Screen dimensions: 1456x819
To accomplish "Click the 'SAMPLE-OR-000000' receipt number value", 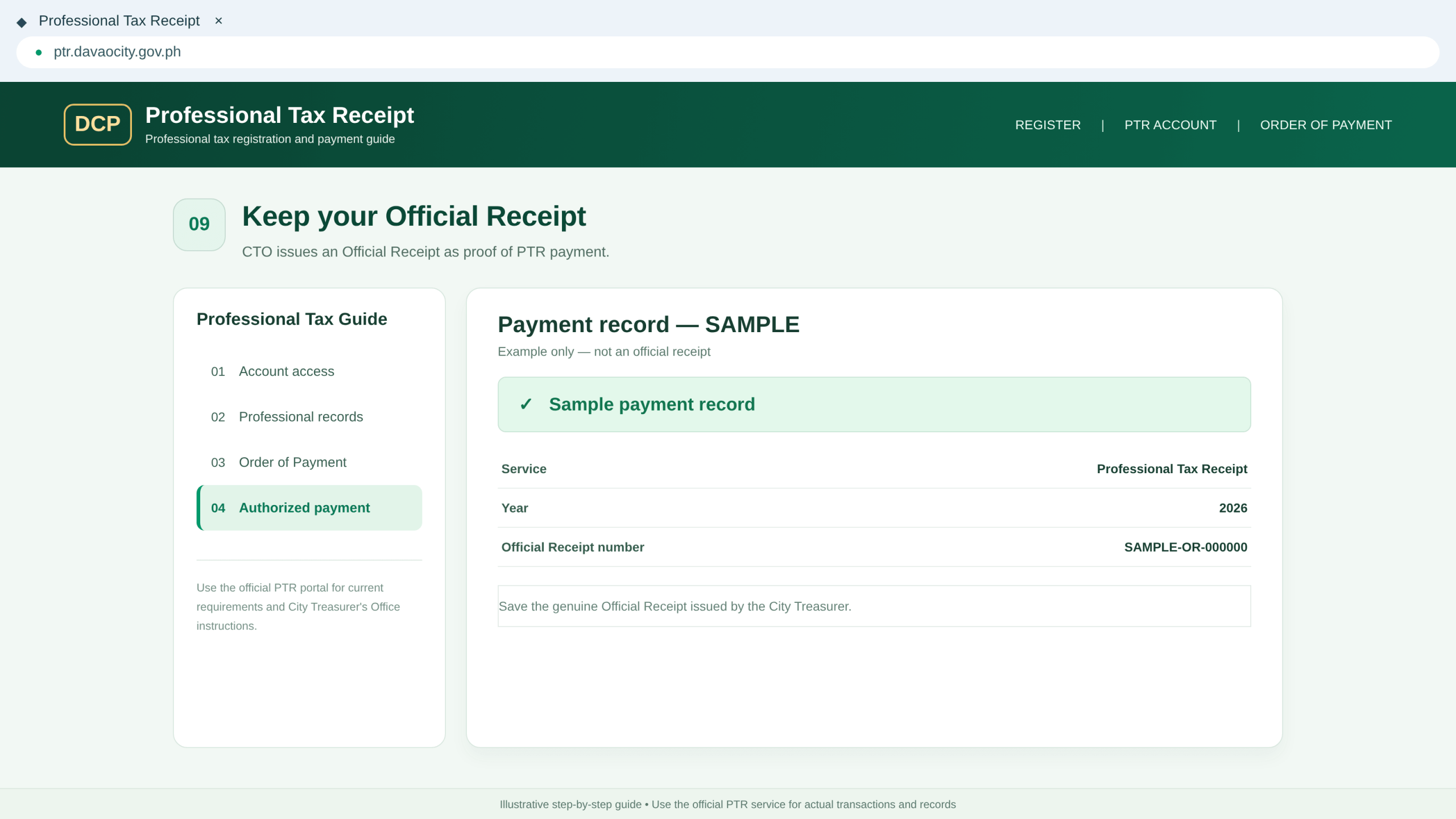I will (1185, 547).
